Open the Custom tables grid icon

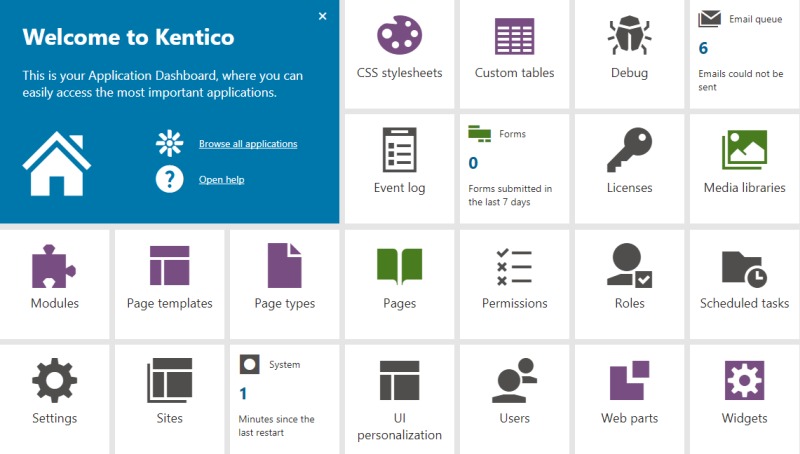[514, 36]
